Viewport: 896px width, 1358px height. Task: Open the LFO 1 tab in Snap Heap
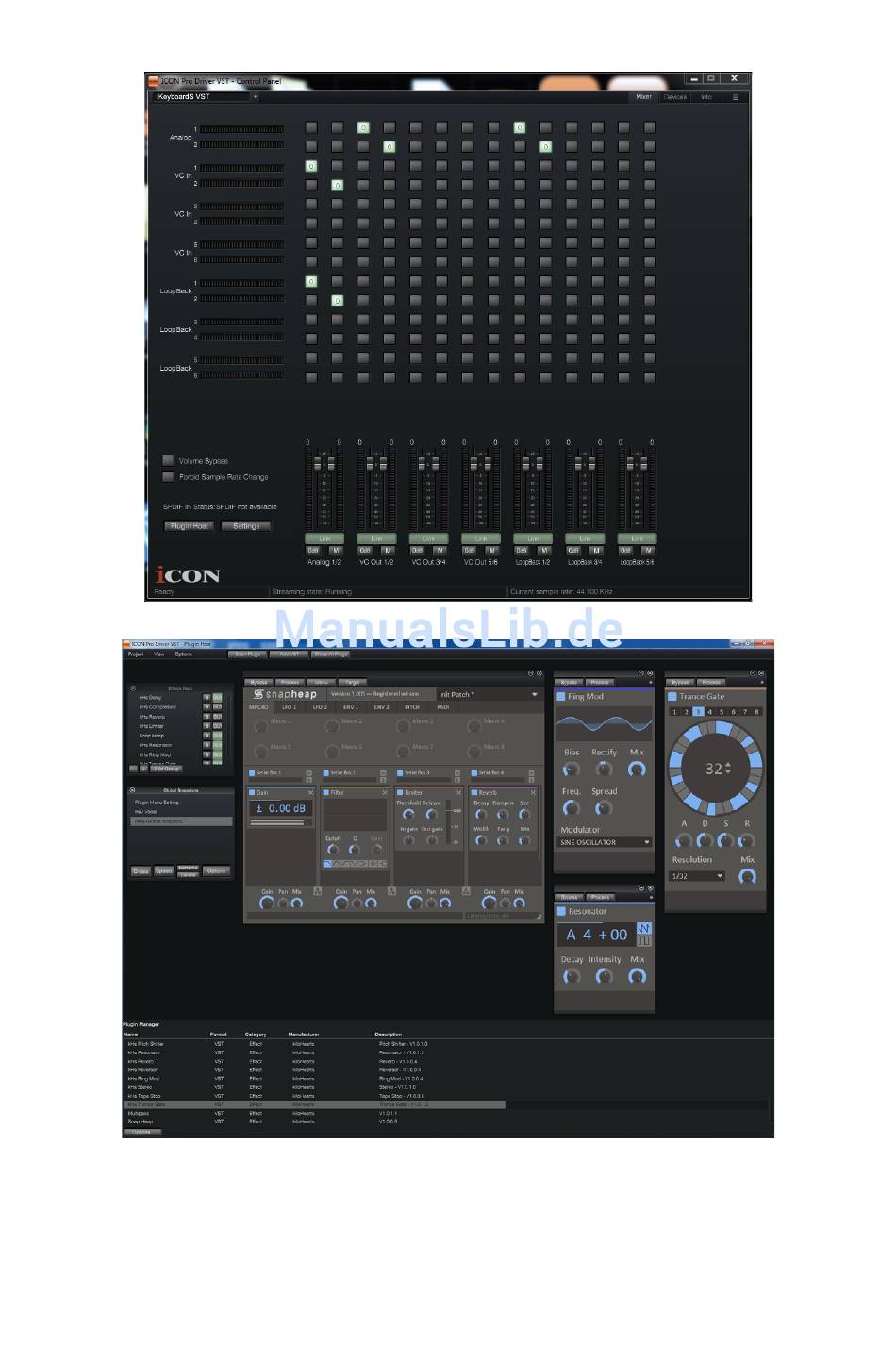coord(290,707)
